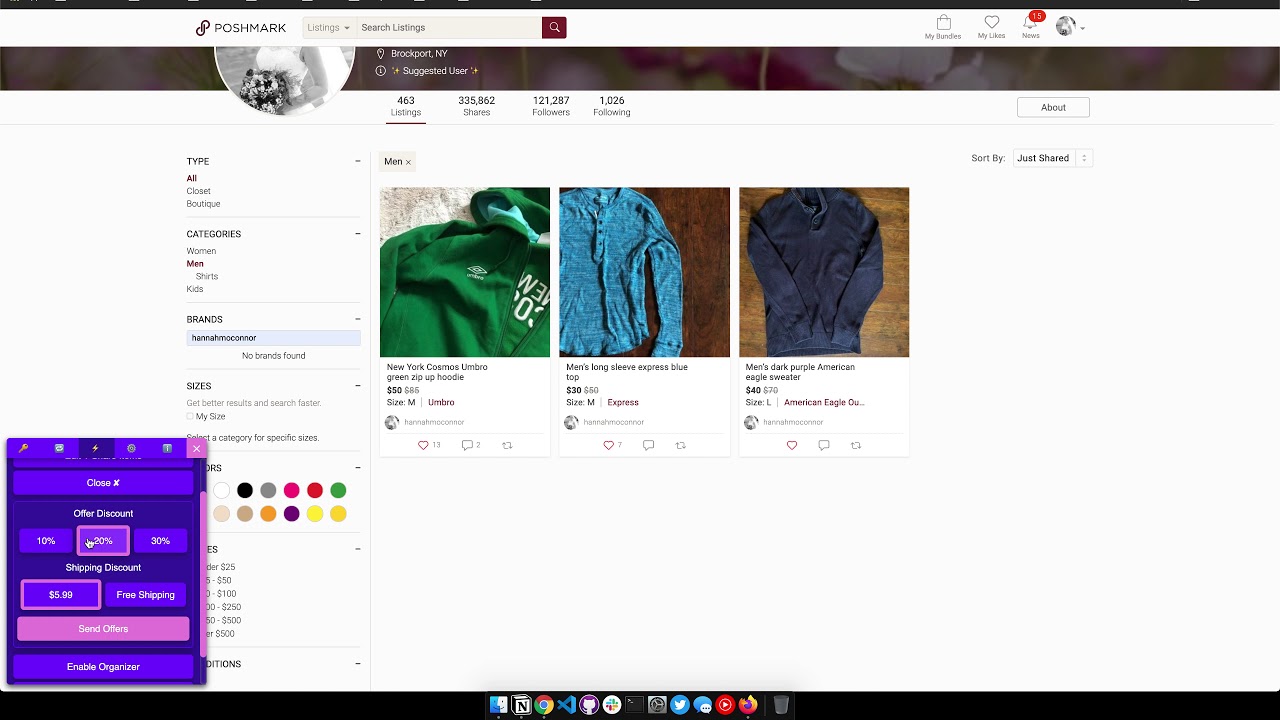Choose the Free Shipping discount option

pyautogui.click(x=146, y=595)
